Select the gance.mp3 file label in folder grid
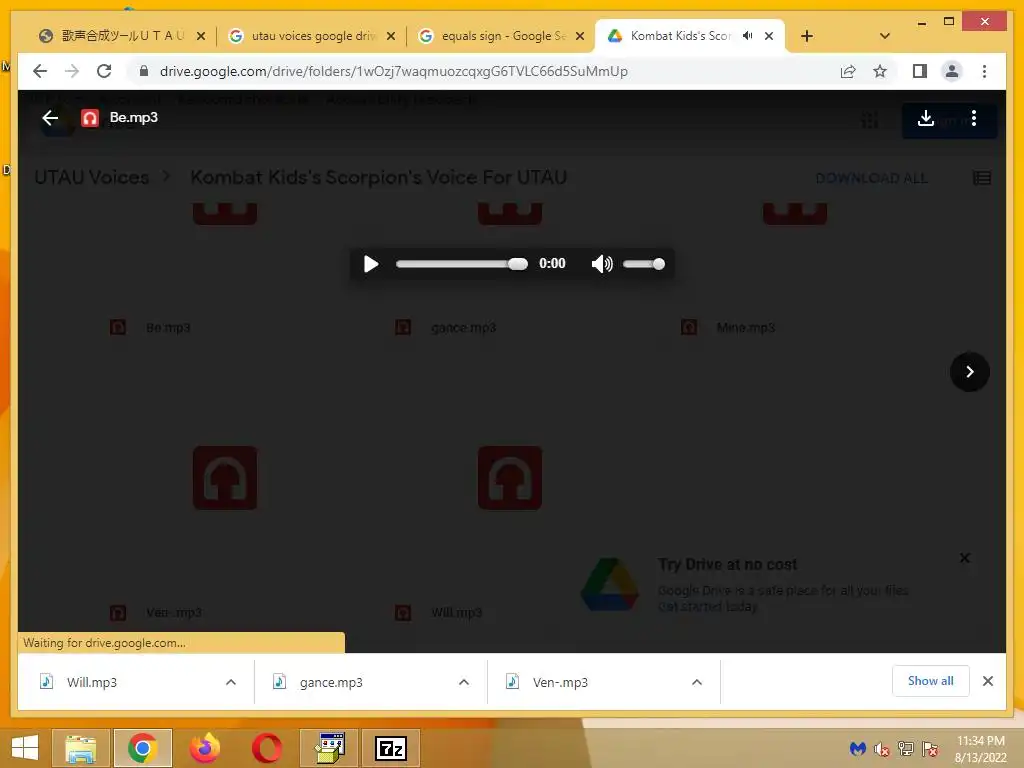 click(x=463, y=328)
